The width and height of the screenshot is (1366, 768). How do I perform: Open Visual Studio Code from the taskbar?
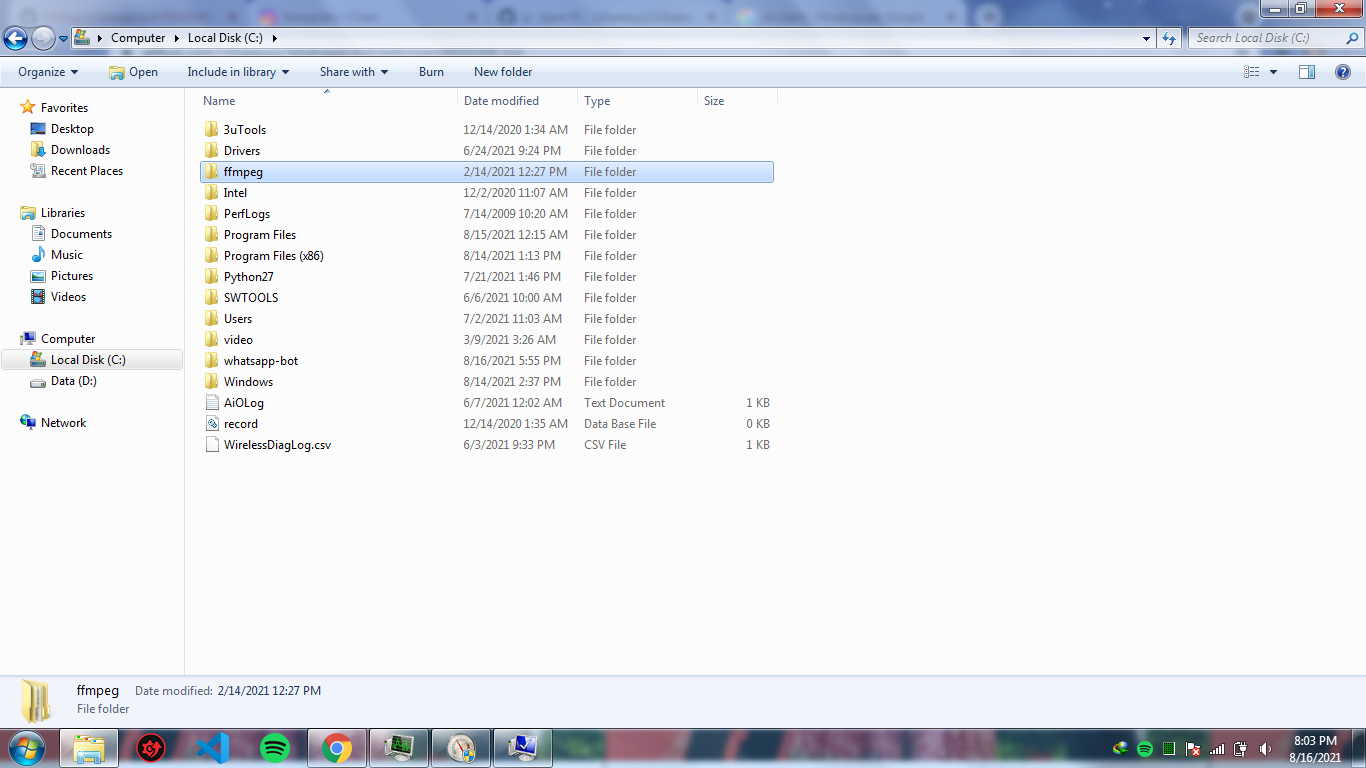213,747
